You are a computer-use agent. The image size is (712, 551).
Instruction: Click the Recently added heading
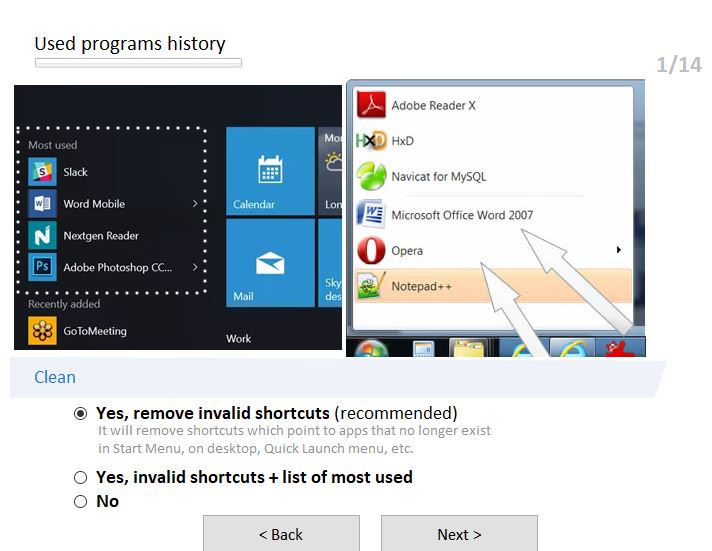click(64, 304)
